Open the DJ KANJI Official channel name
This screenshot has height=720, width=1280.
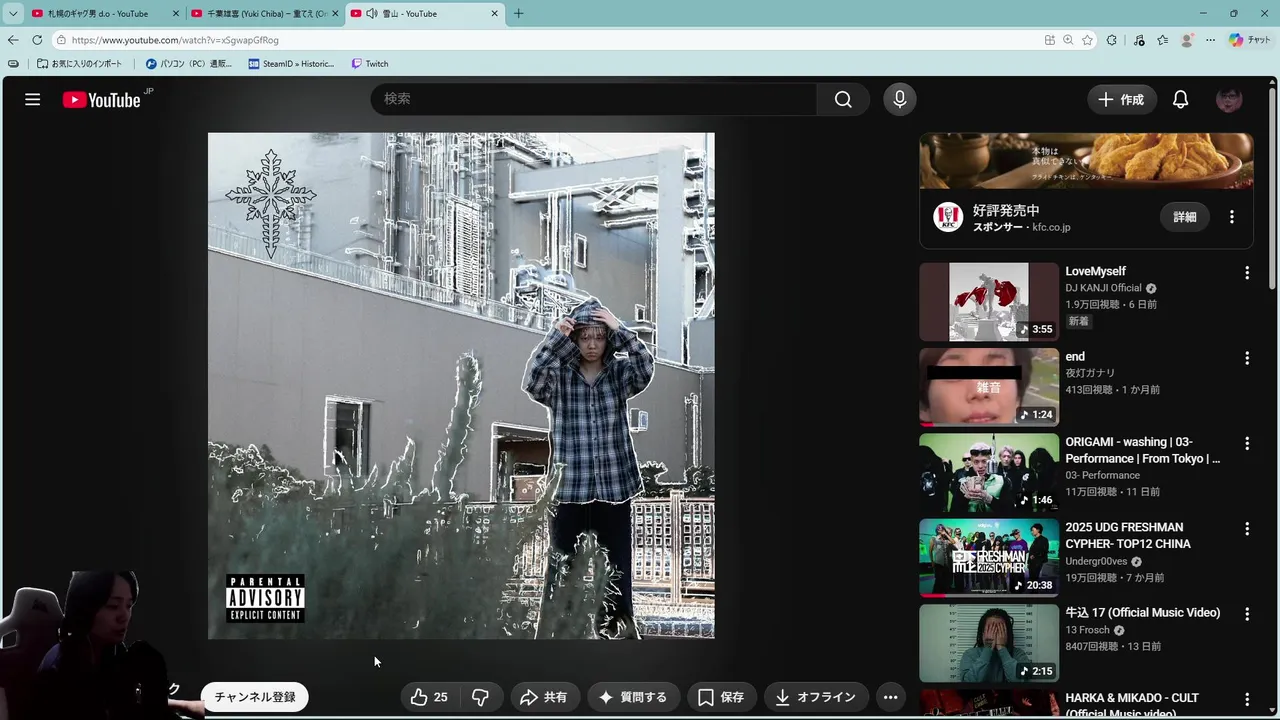point(1103,288)
